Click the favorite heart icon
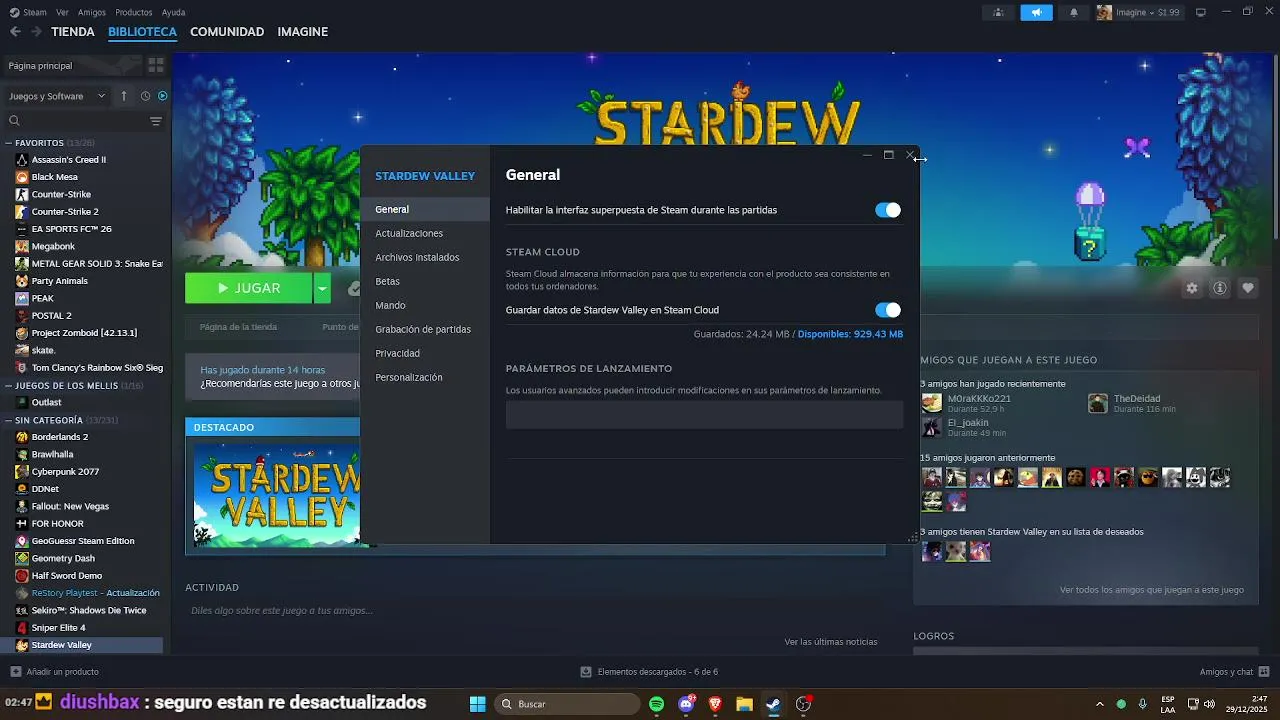The image size is (1280, 720). point(1248,288)
